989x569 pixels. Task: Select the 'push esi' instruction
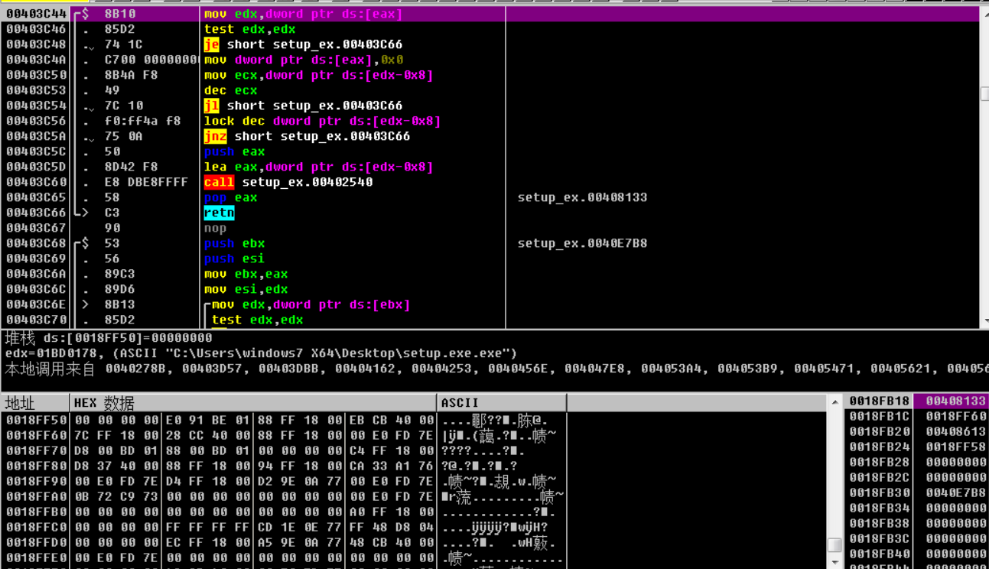pos(235,259)
